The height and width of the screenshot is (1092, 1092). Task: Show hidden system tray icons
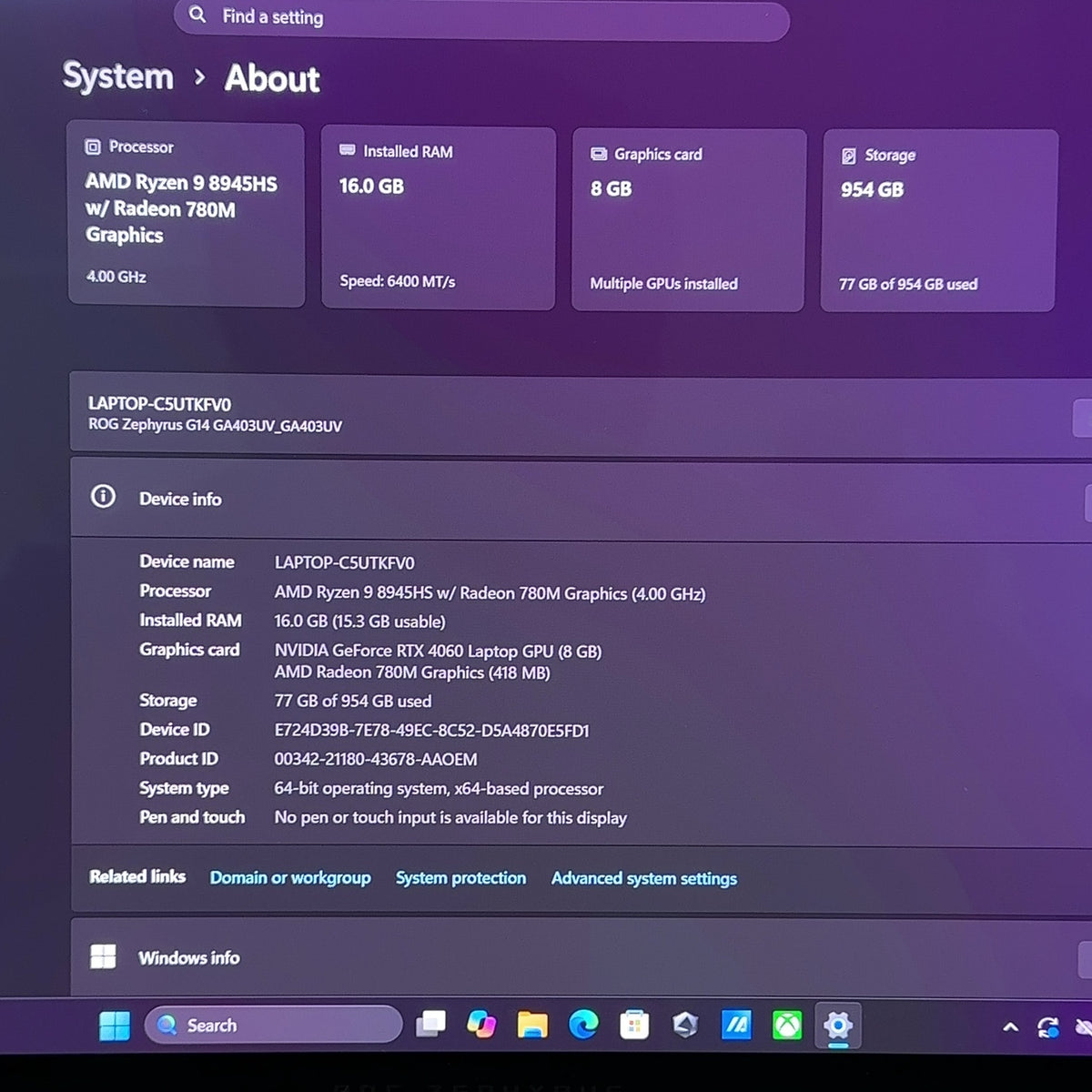[x=1010, y=1027]
